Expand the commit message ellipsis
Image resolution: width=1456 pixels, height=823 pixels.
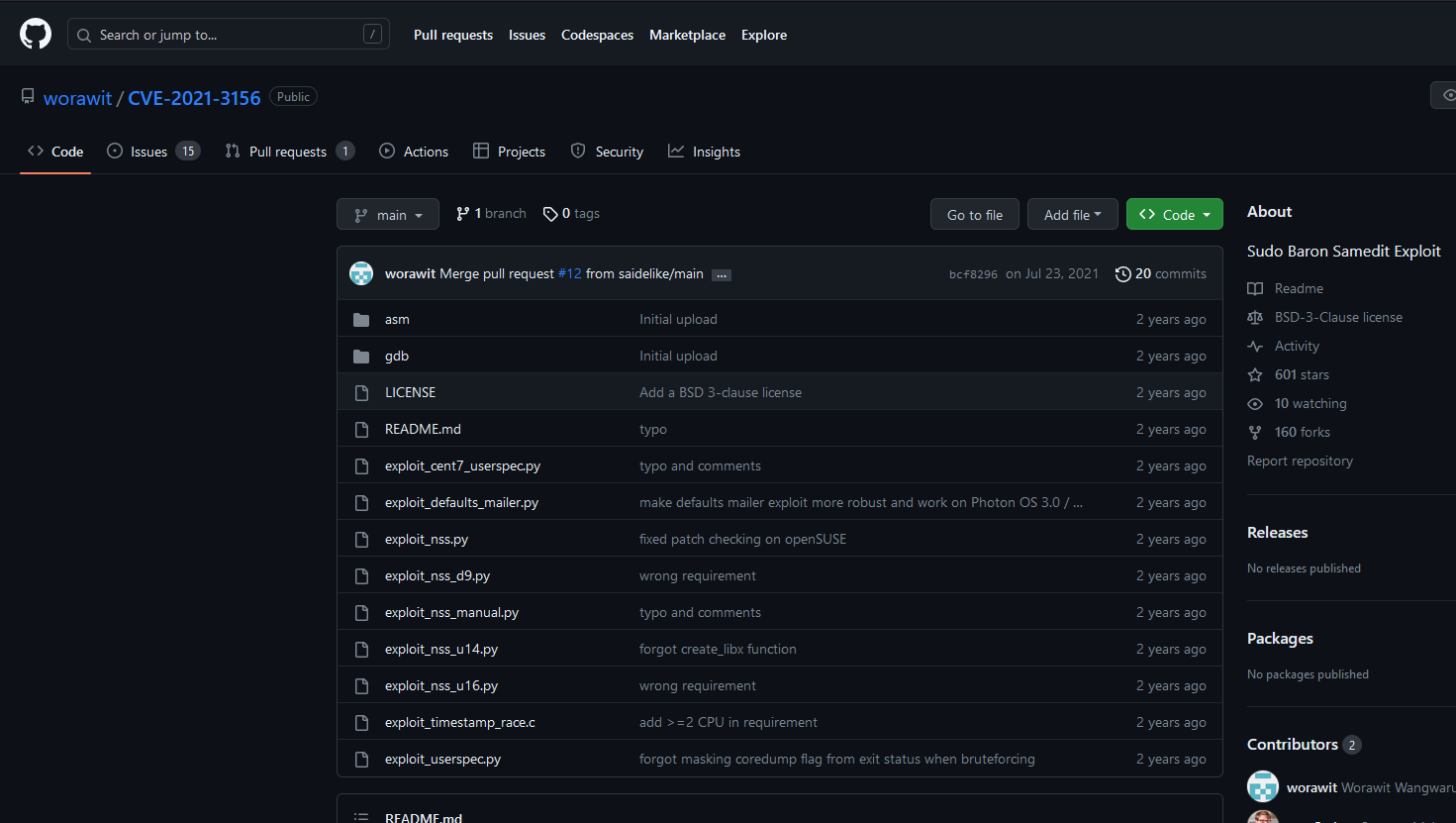pos(722,274)
